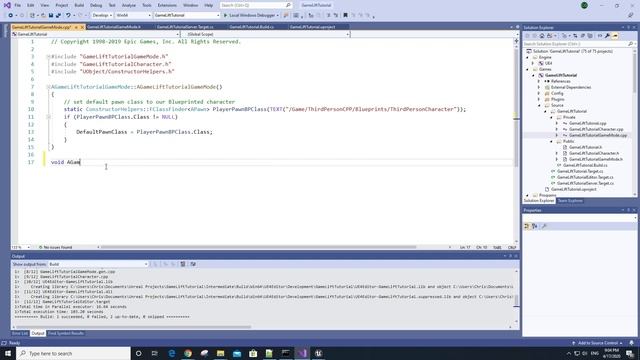Click the Categorized icon in Properties panel
Viewport: 640px width, 360px height.
click(527, 226)
